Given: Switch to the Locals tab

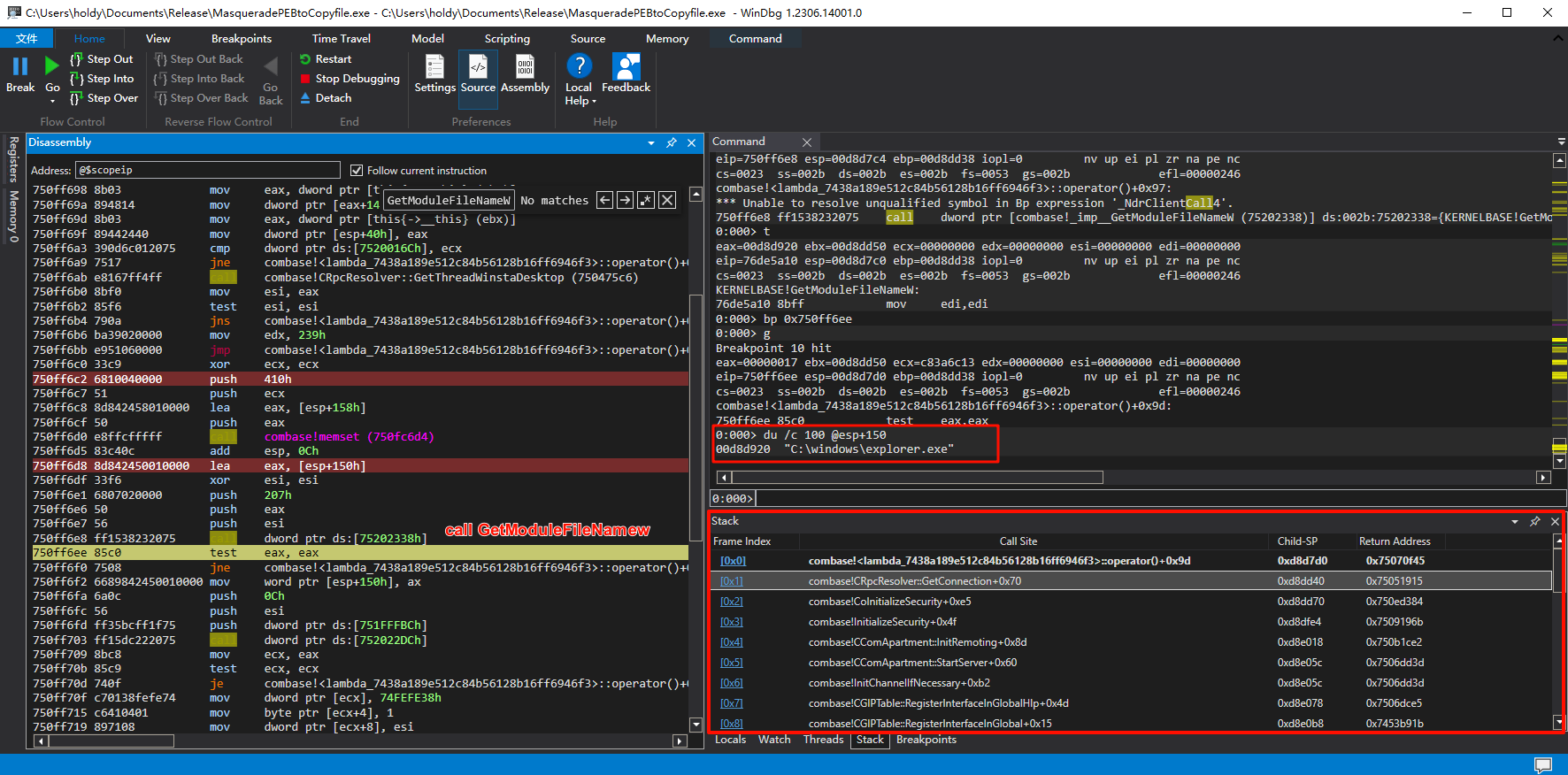Looking at the screenshot, I should 730,740.
